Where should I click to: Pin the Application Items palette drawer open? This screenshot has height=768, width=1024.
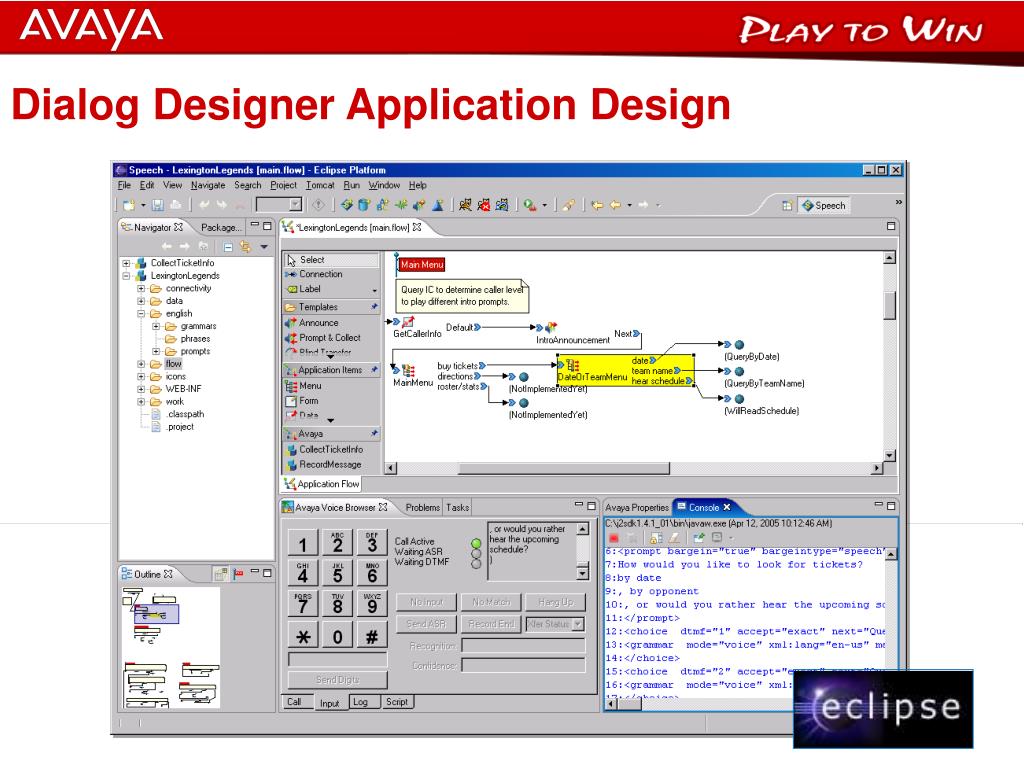374,370
